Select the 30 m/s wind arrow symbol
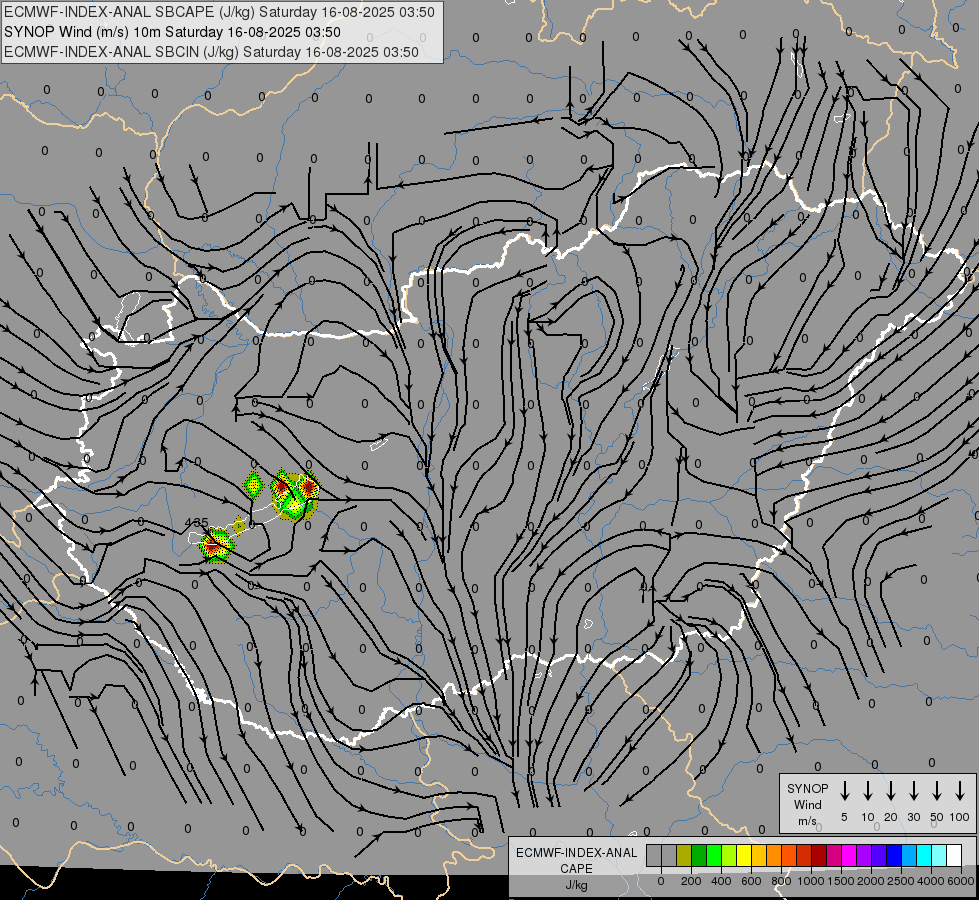979x900 pixels. click(x=913, y=791)
